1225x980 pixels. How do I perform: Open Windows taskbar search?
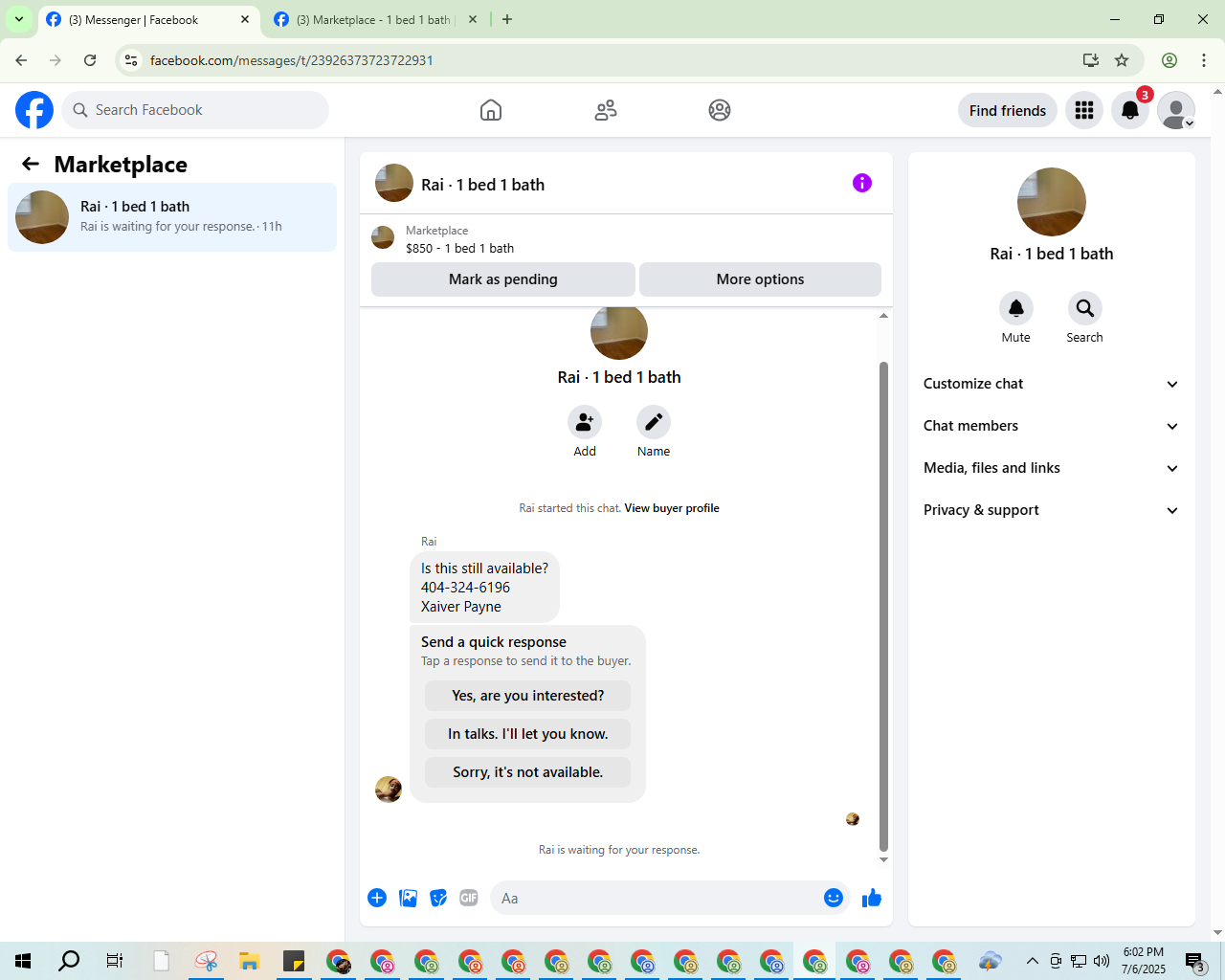coord(69,961)
